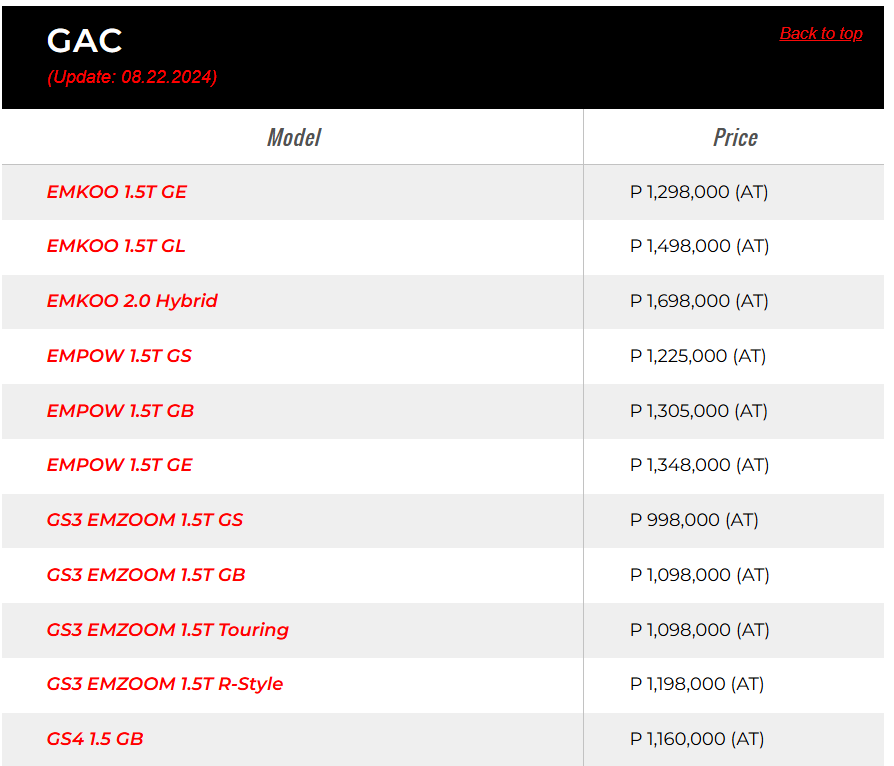Viewport: 894px width, 766px height.
Task: Click the P 1,298,000 (AT) price cell
Action: 699,192
